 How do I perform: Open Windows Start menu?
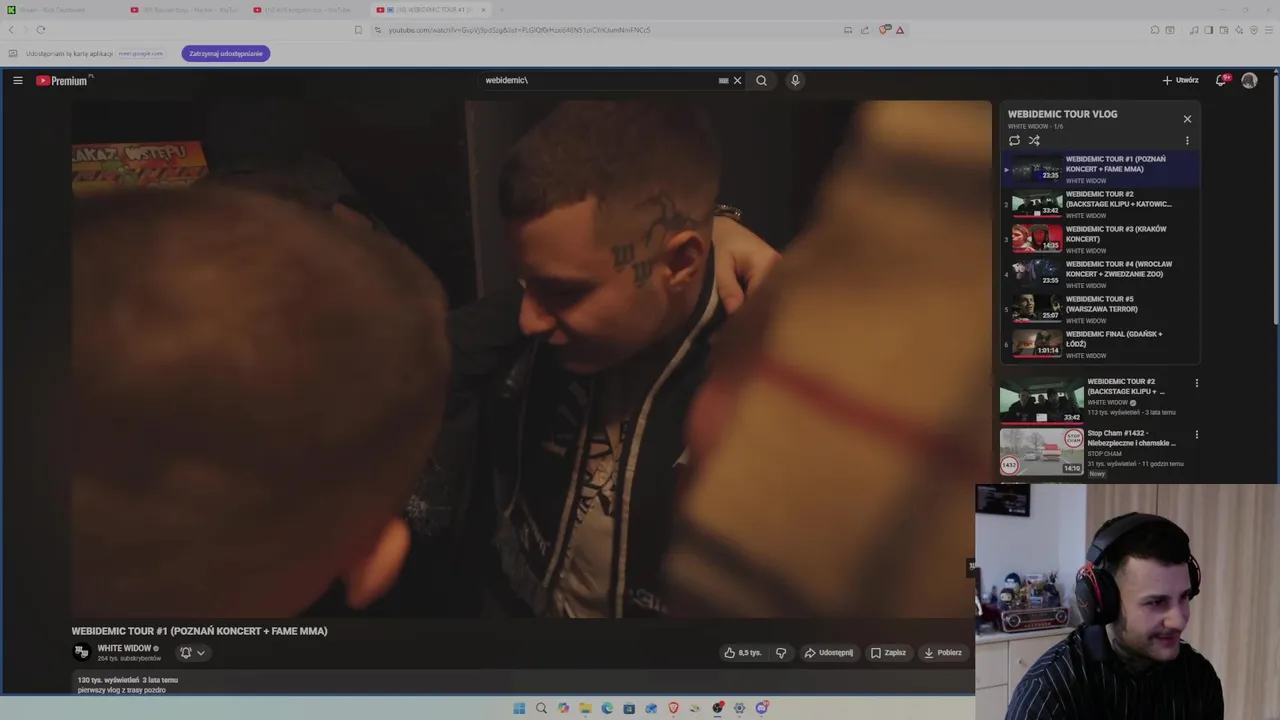[x=519, y=708]
